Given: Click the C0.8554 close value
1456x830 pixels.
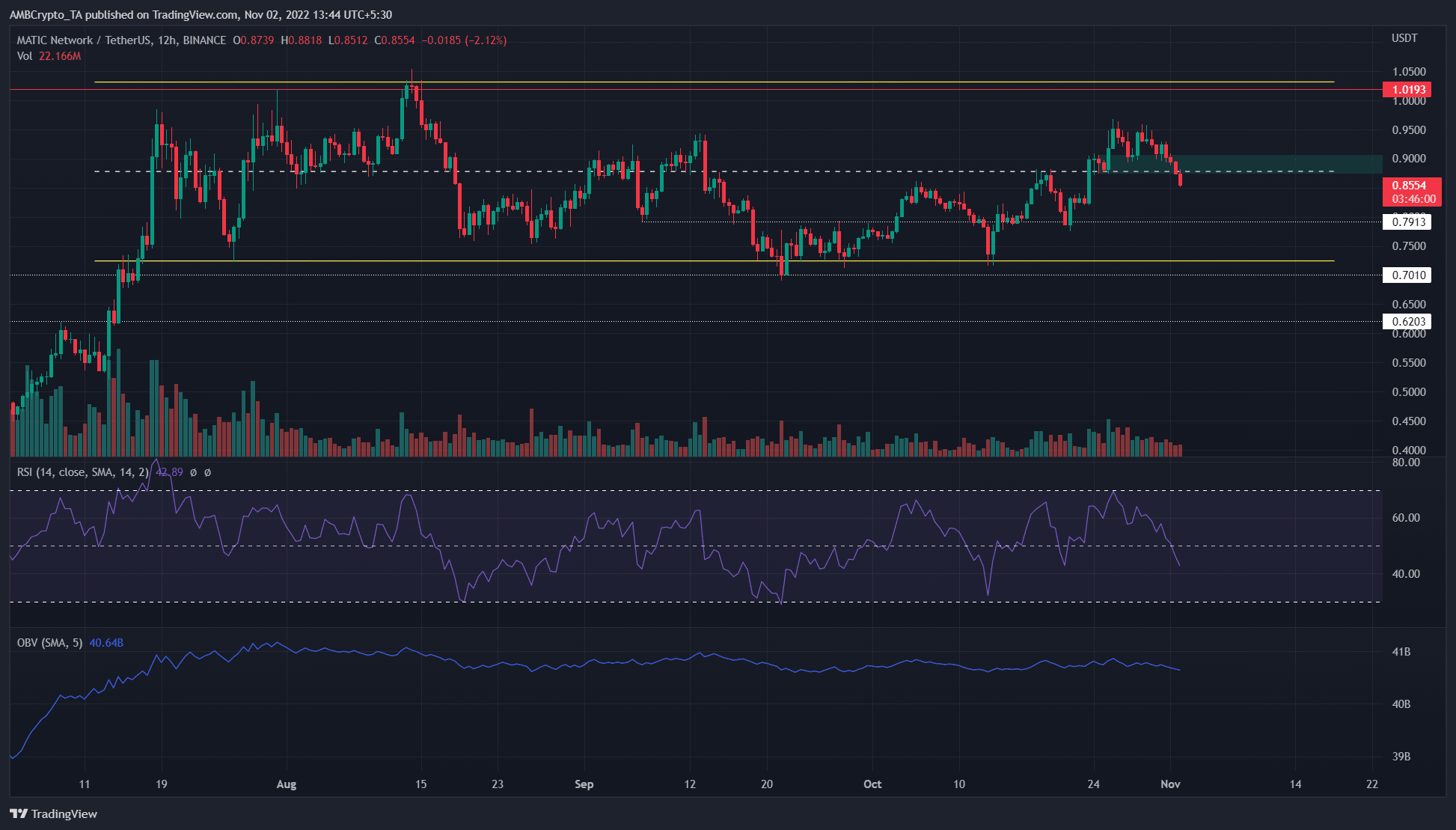Looking at the screenshot, I should (x=394, y=40).
